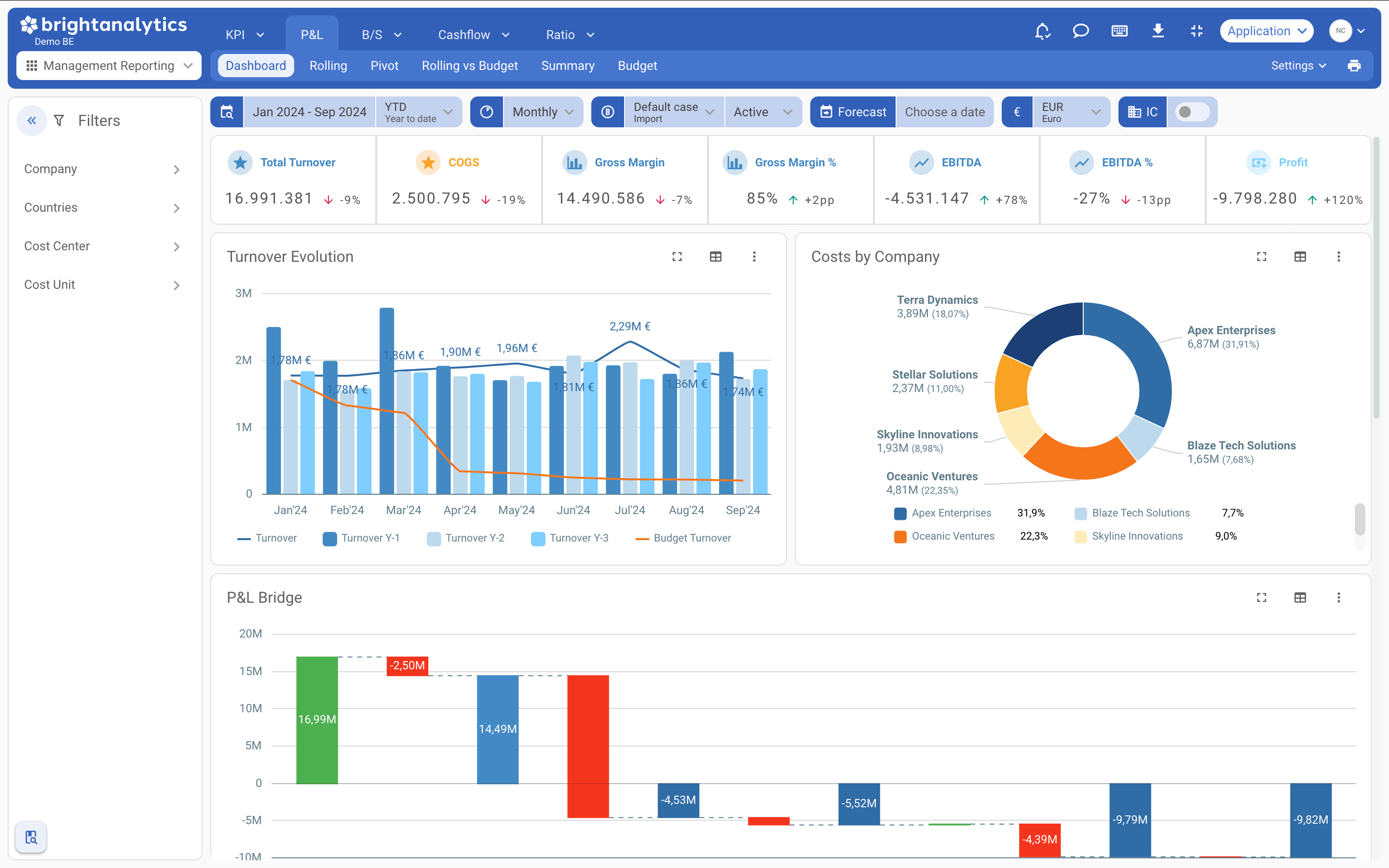Switch Costs by Company to table view
1389x868 pixels.
1300,257
